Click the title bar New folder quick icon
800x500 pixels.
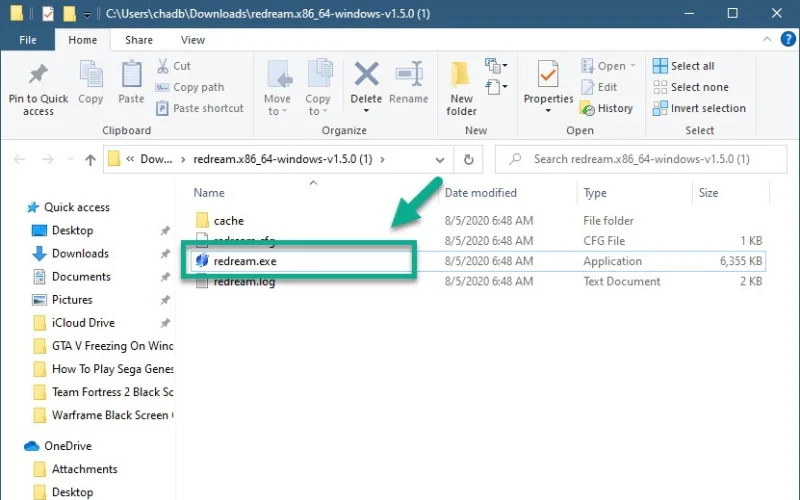click(69, 14)
